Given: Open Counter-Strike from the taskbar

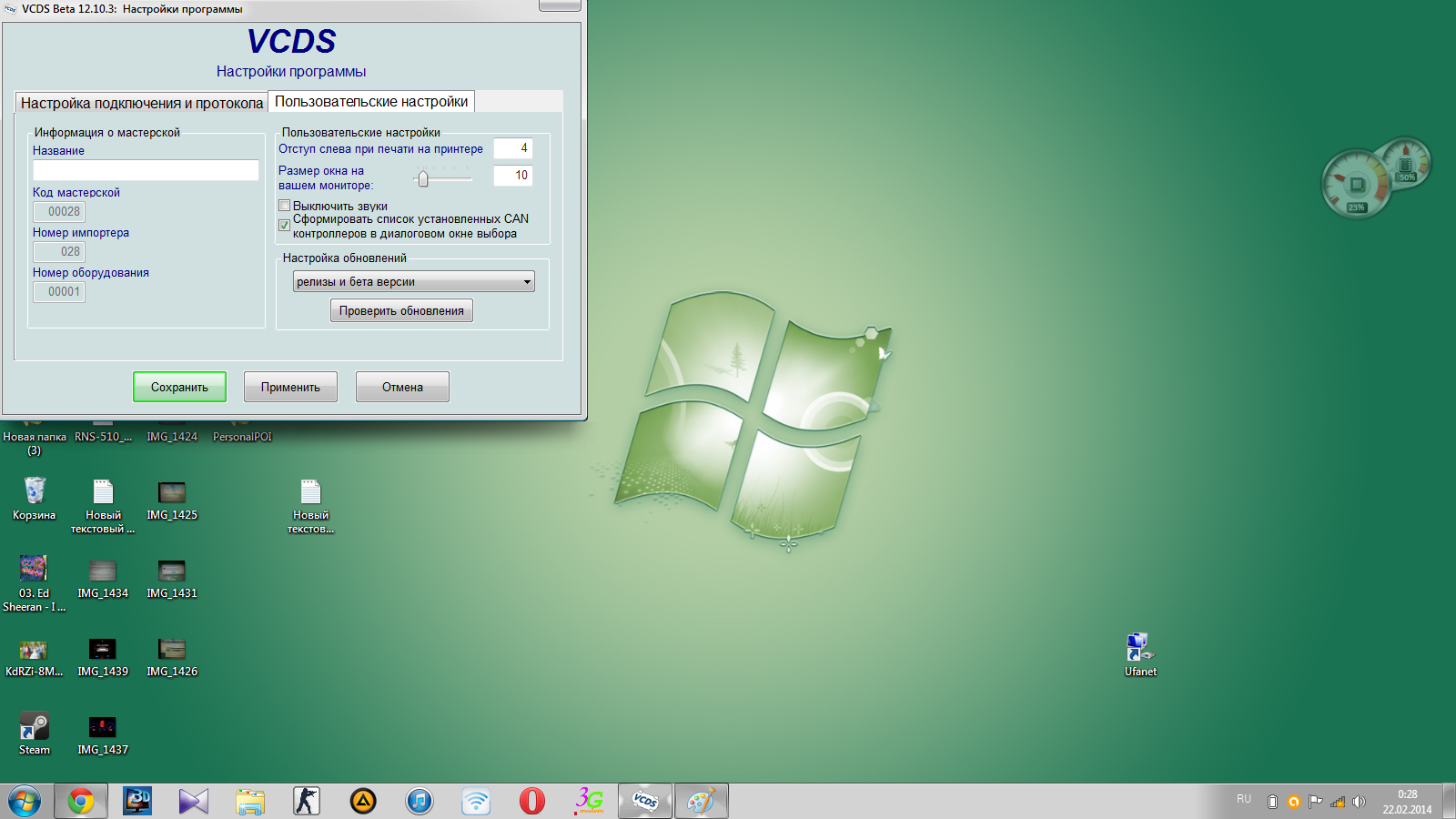Looking at the screenshot, I should pos(307,801).
